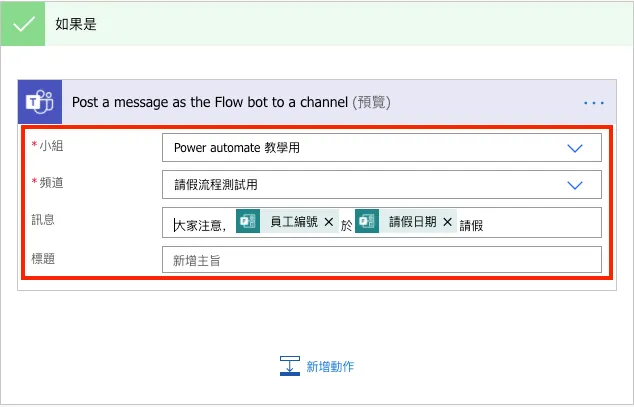Image resolution: width=634 pixels, height=407 pixels.
Task: Click the Forms icon on the 員工編號 token
Action: pyautogui.click(x=248, y=221)
